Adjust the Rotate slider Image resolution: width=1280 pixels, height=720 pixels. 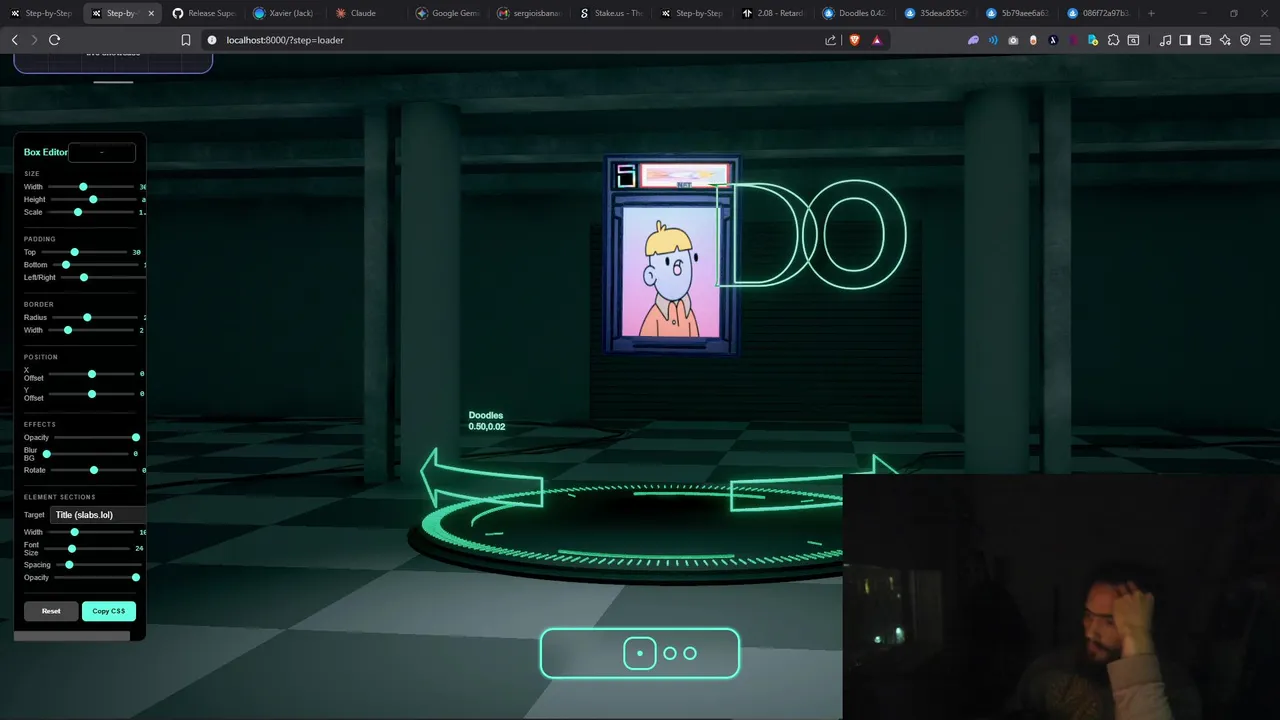click(x=93, y=470)
